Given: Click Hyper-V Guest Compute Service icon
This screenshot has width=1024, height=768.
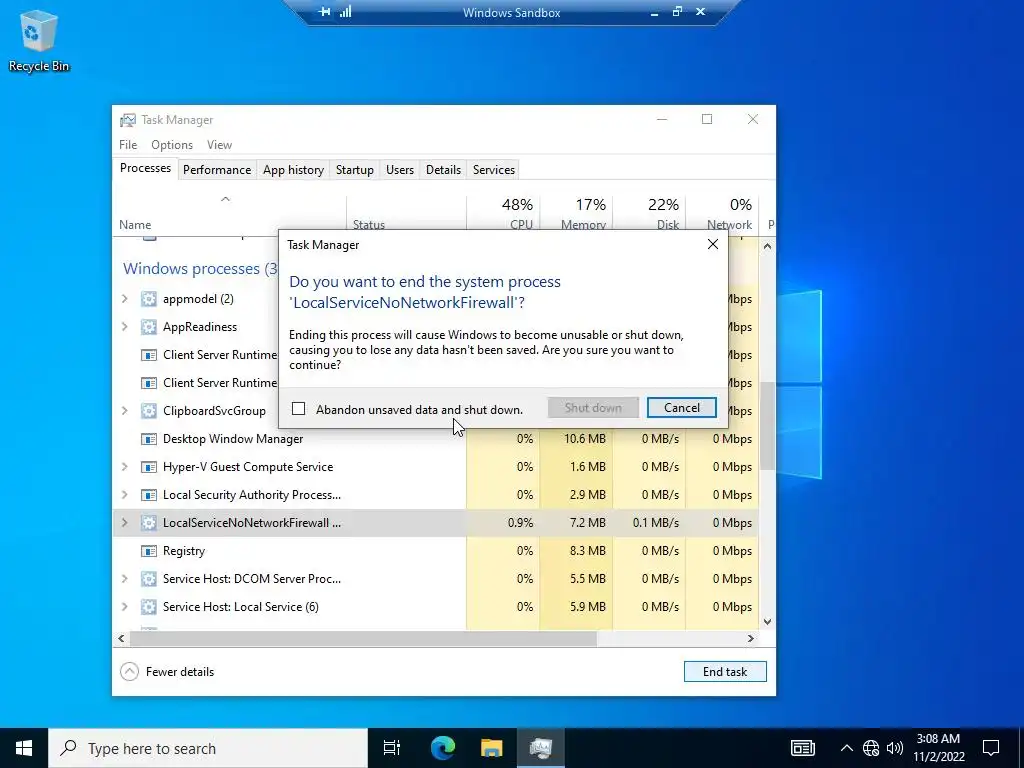Looking at the screenshot, I should point(149,467).
